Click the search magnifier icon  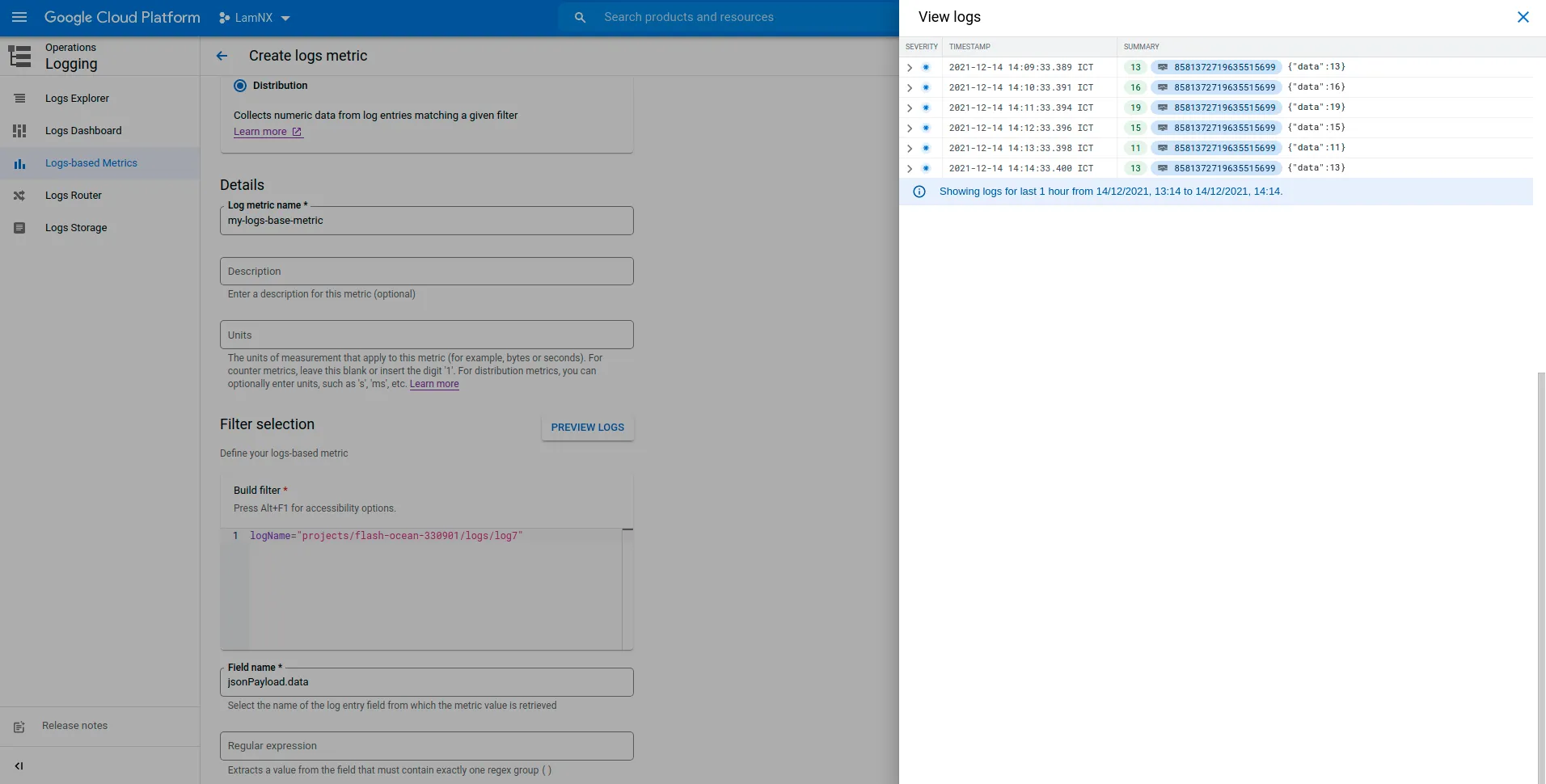click(580, 17)
